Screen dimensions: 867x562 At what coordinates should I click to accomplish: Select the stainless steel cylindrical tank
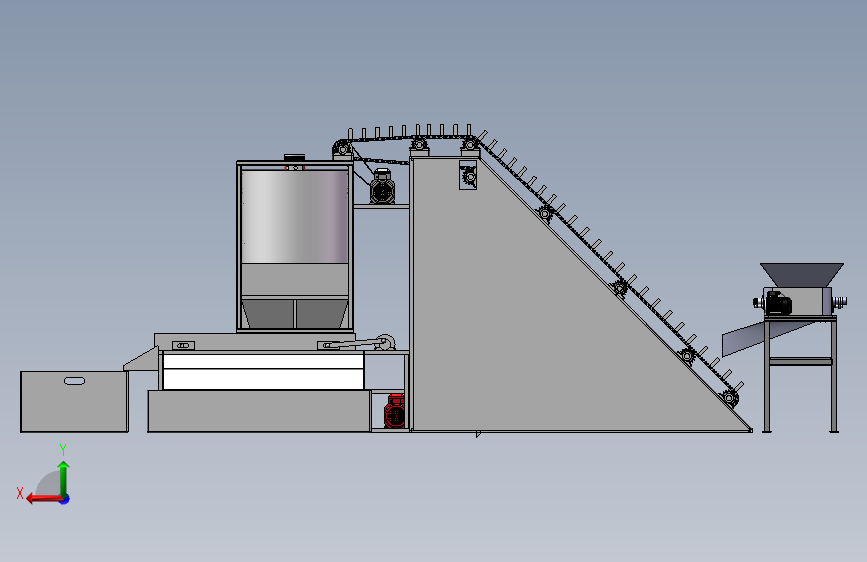point(295,216)
